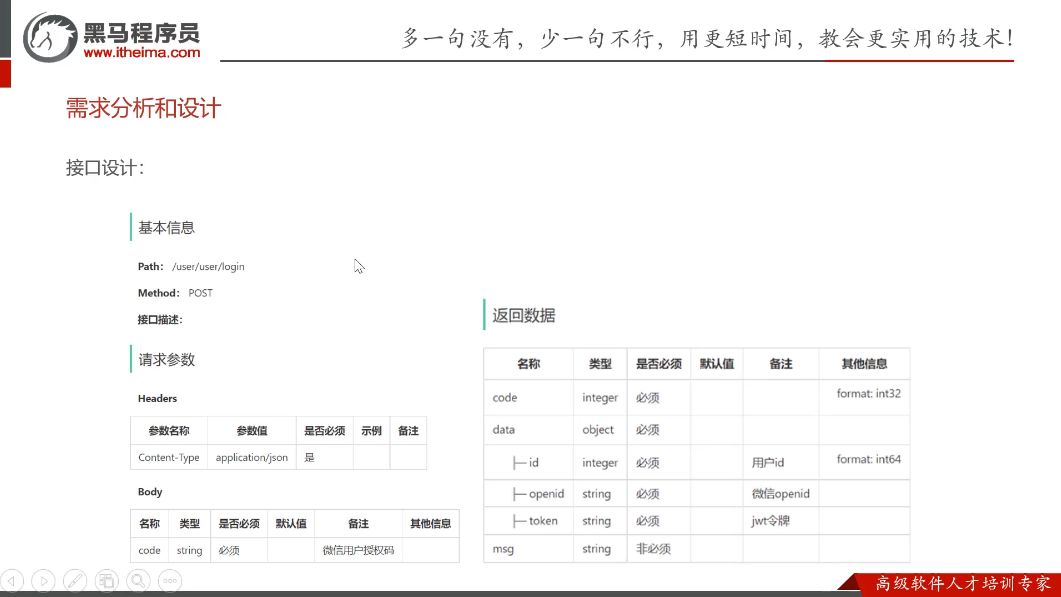Select the 请求参数 section heading

[x=166, y=360]
